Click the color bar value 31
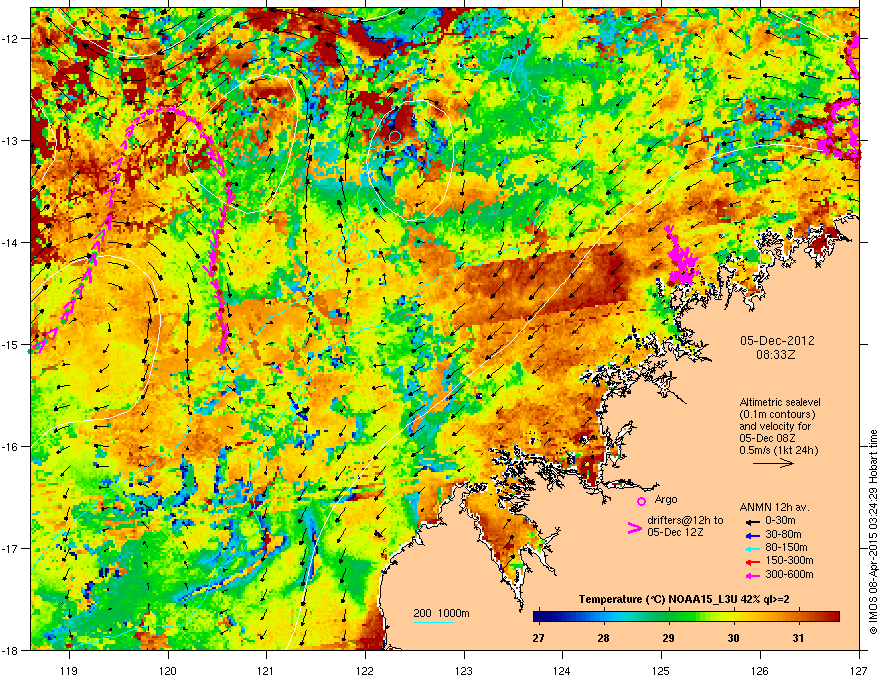 pyautogui.click(x=798, y=638)
